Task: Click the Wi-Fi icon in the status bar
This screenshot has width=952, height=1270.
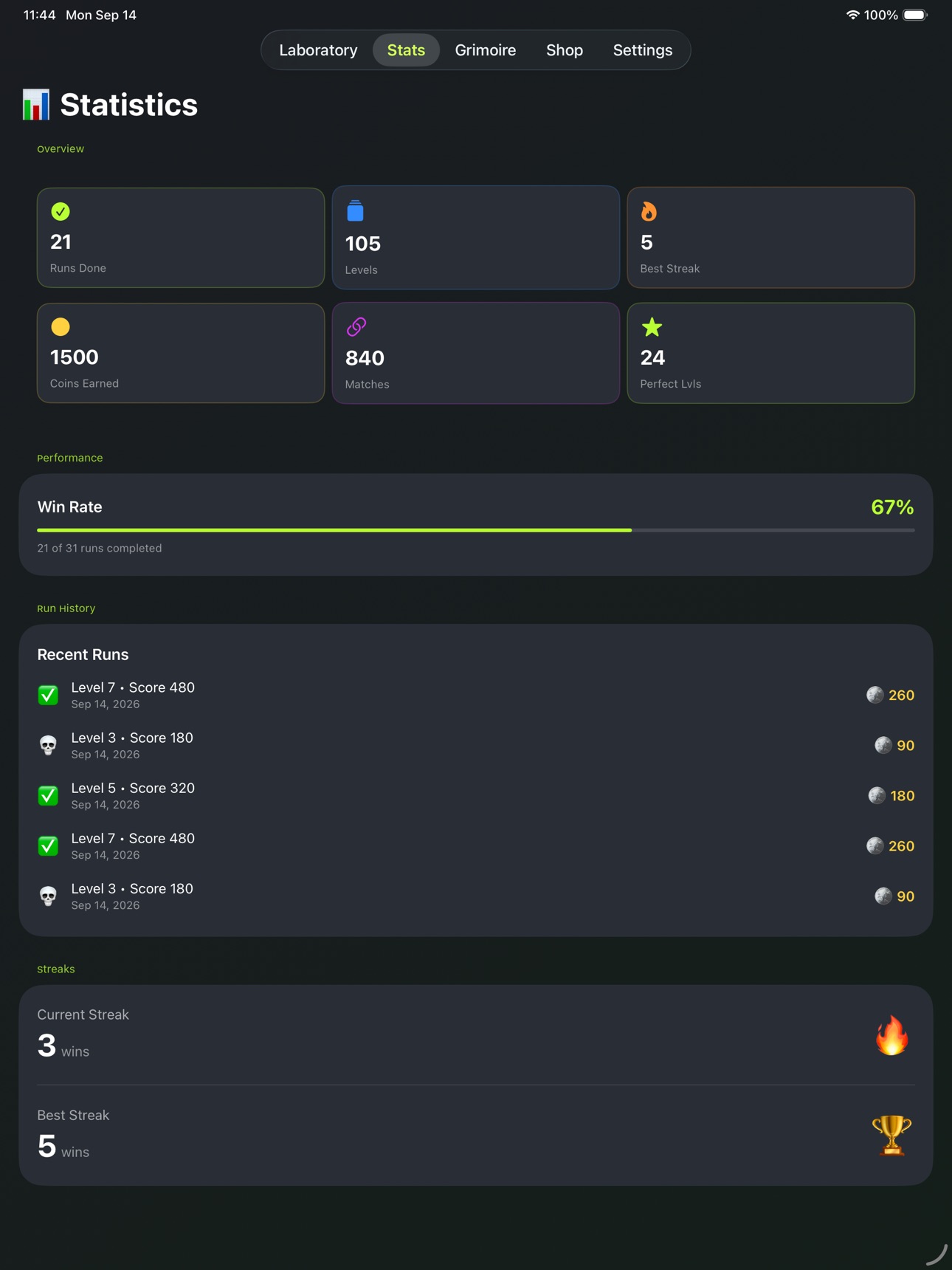Action: point(852,15)
